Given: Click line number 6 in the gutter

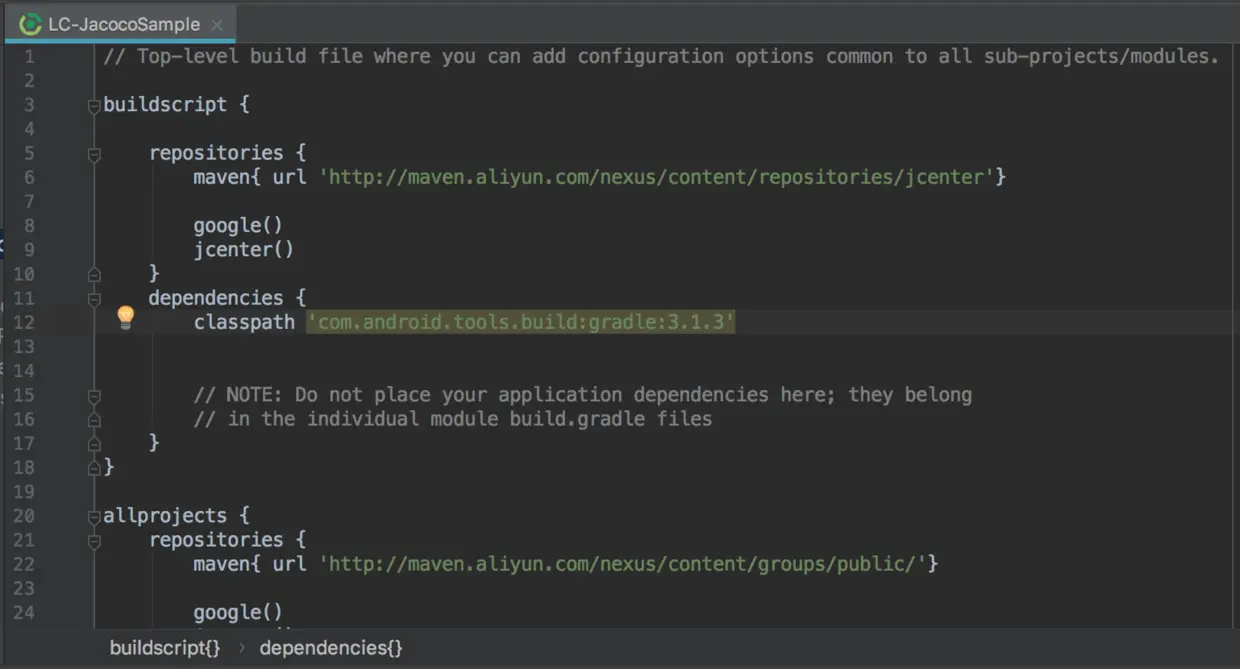Looking at the screenshot, I should [29, 177].
